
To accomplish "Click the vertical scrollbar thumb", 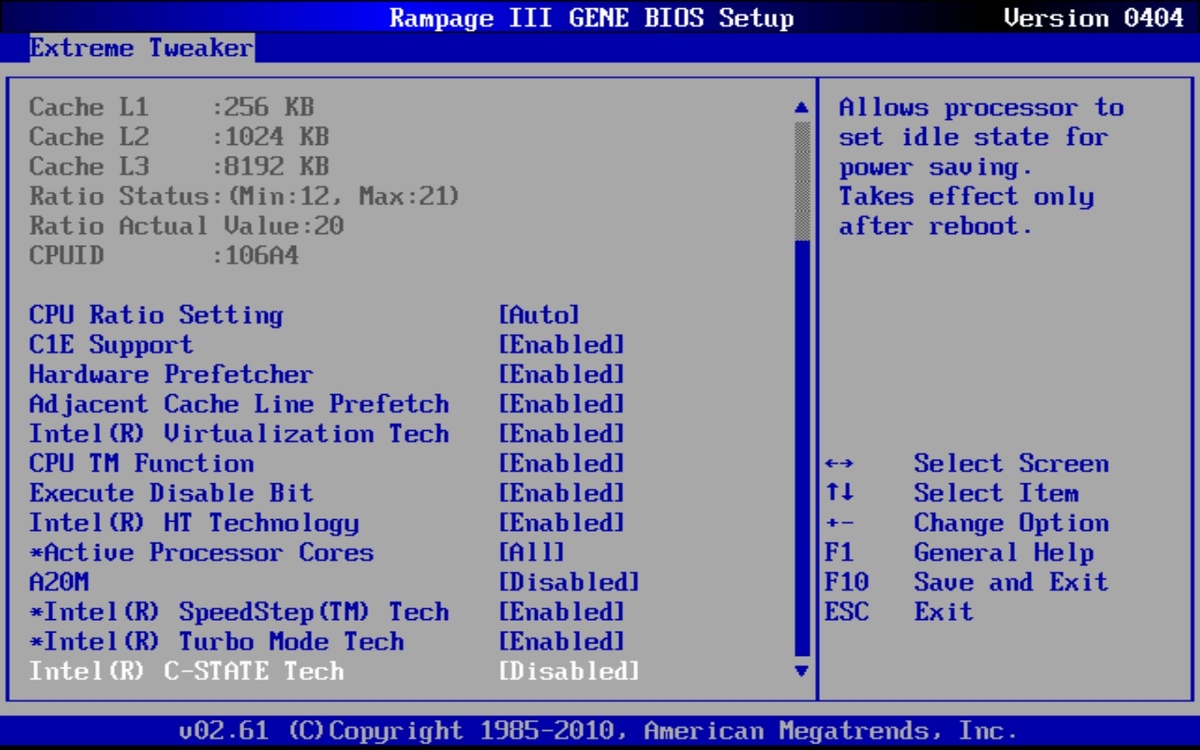I will (x=800, y=180).
